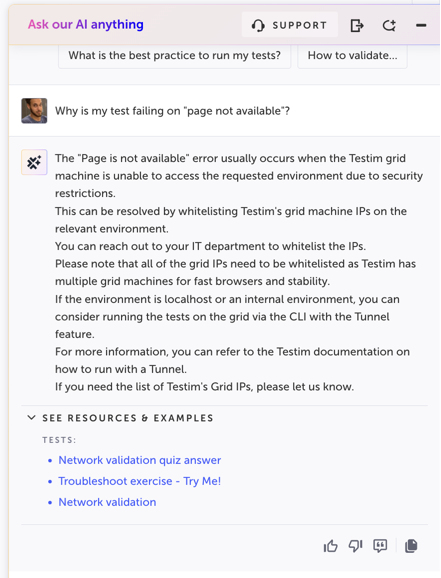The width and height of the screenshot is (441, 578).
Task: Click the 'Ask our AI anything' title
Action: coord(86,25)
